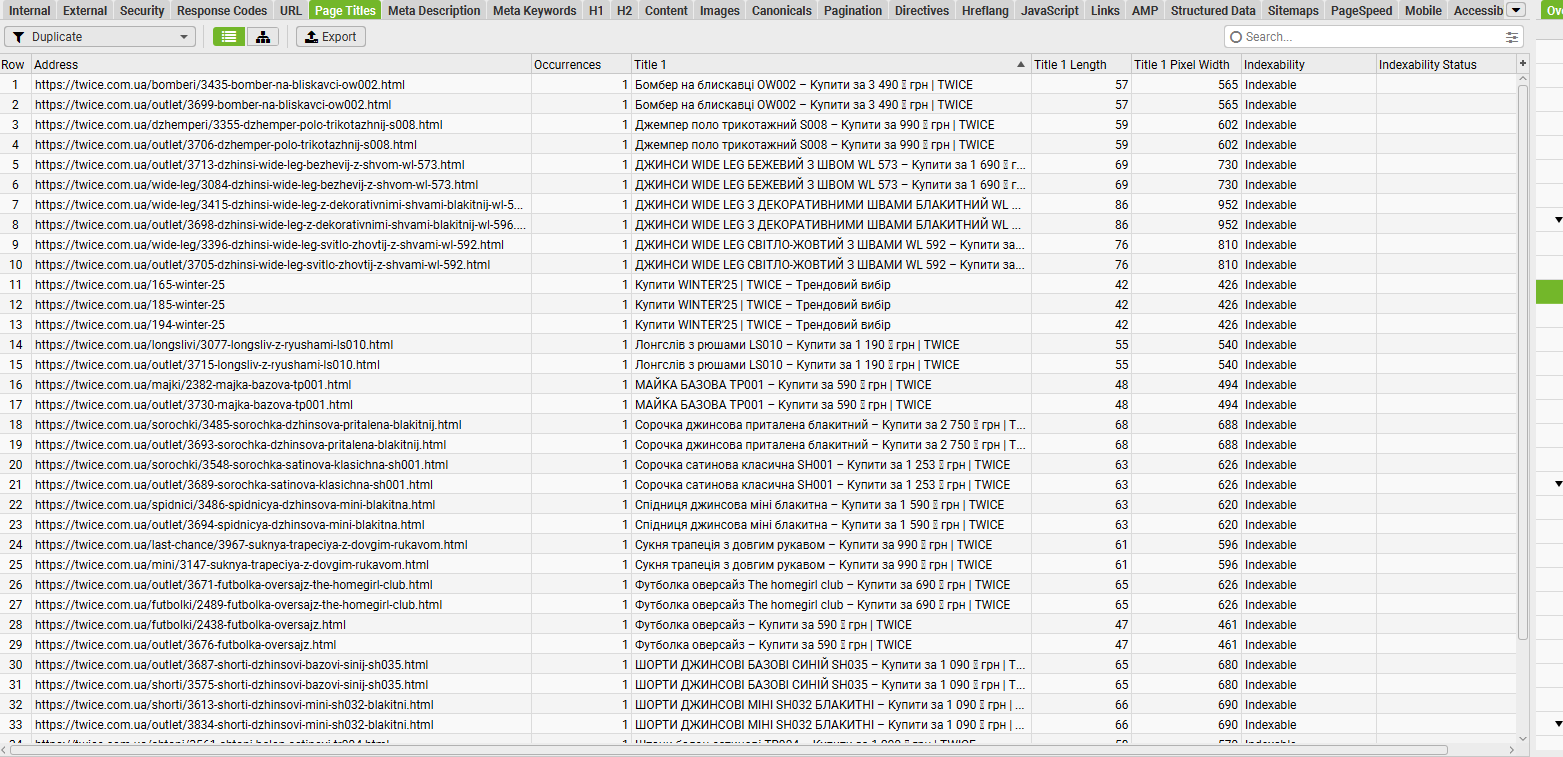Click the upload icon on the Export button
The height and width of the screenshot is (757, 1563).
[x=311, y=37]
